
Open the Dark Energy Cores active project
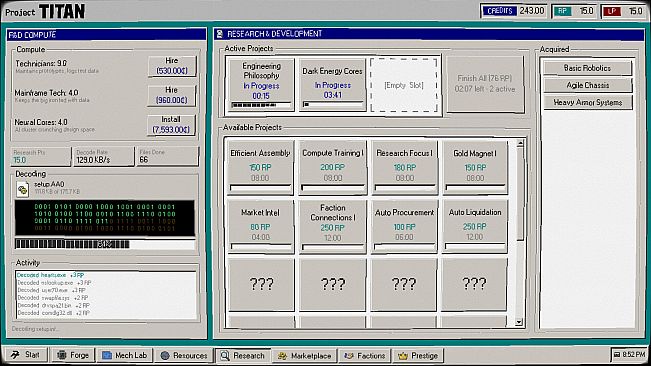click(x=333, y=85)
